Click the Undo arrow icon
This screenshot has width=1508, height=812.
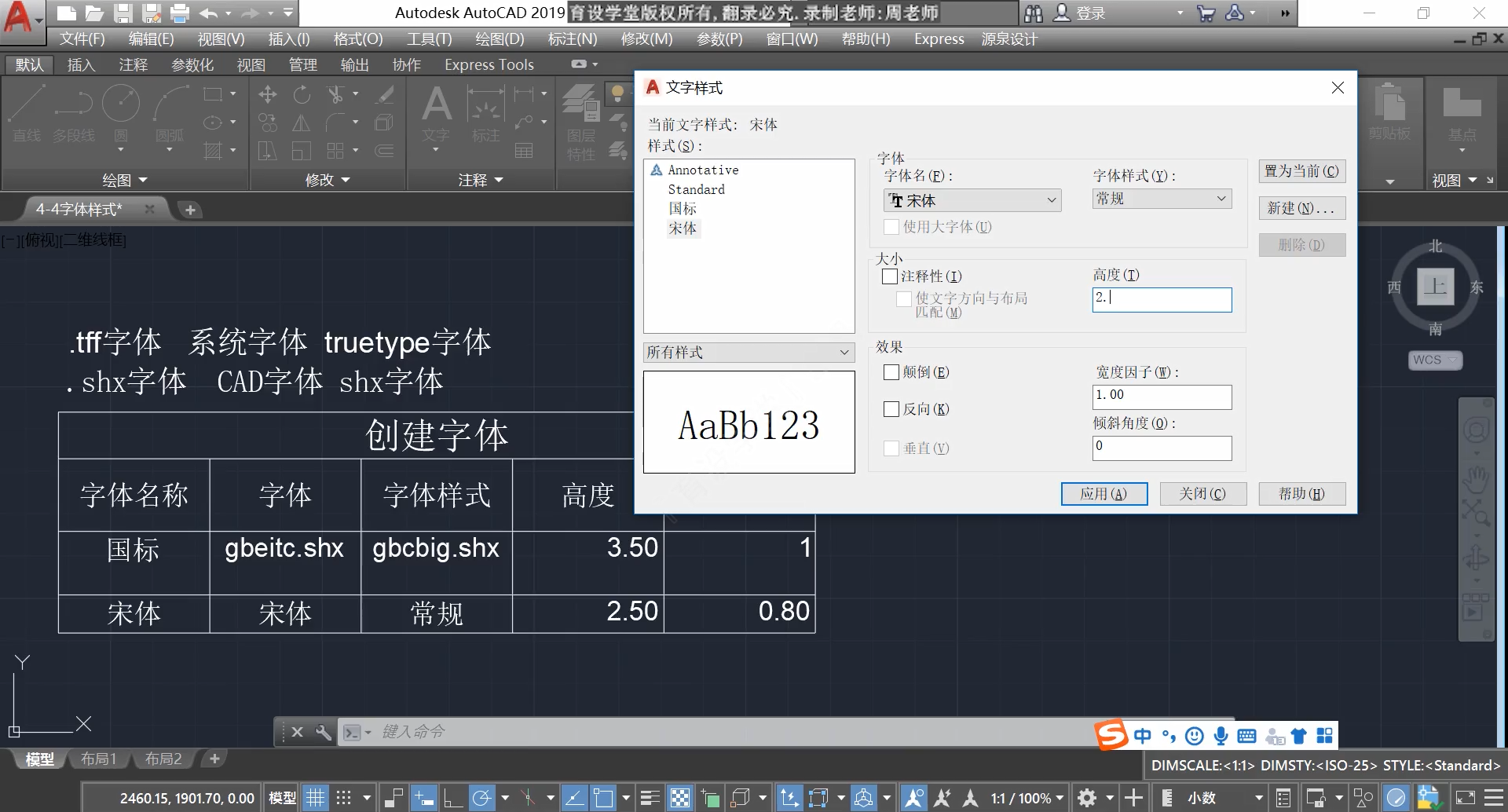pos(208,13)
